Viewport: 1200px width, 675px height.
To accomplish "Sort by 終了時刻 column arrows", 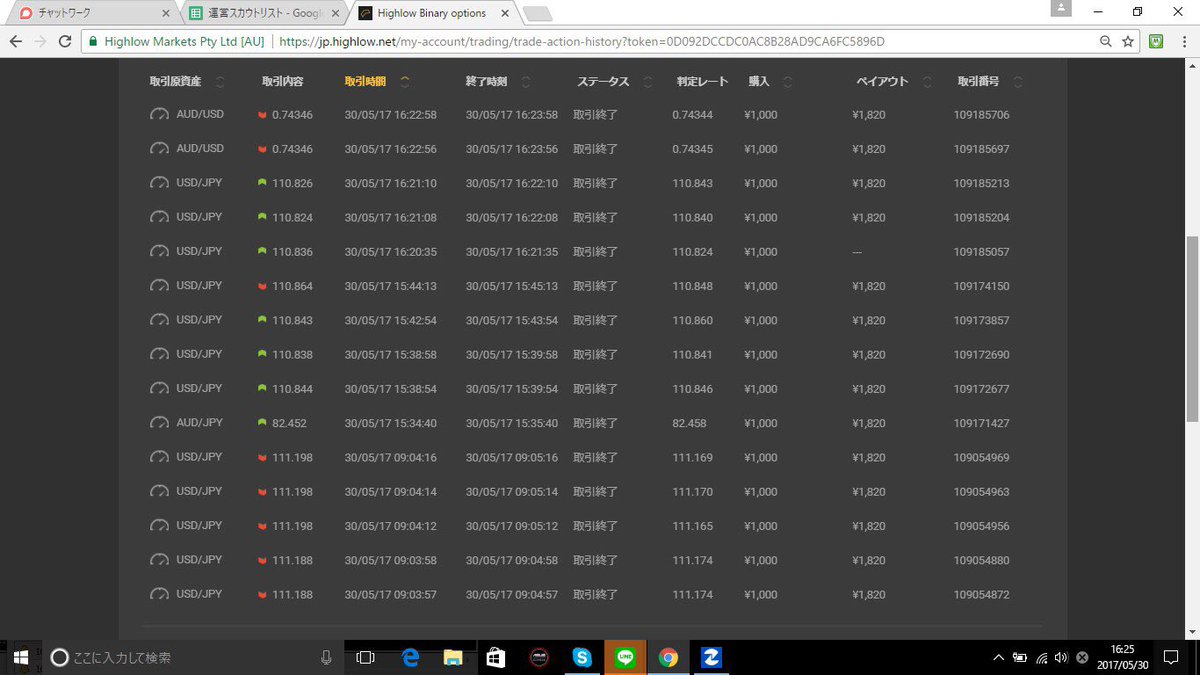I will coord(526,82).
